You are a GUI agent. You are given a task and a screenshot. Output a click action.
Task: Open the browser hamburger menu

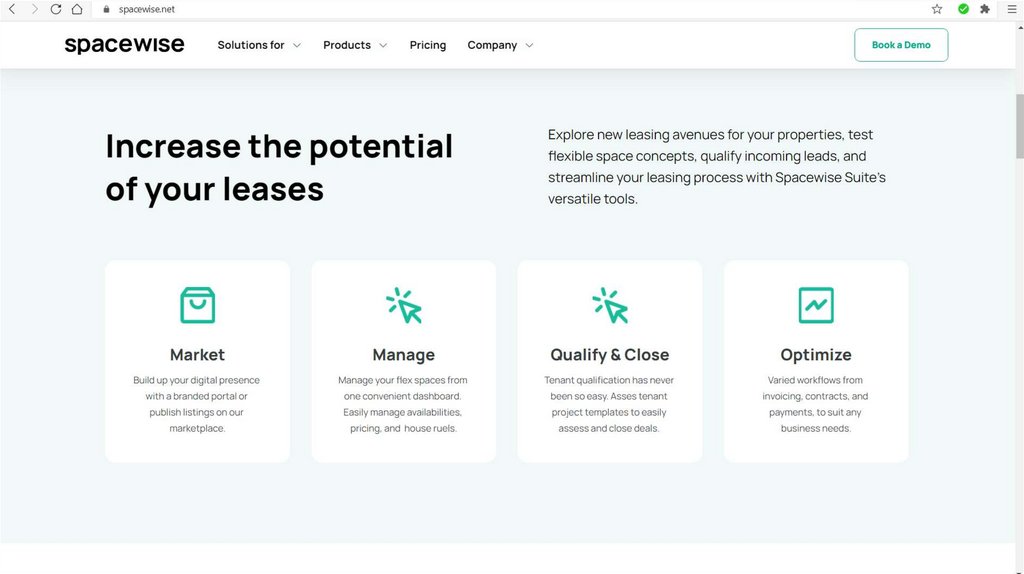click(x=1012, y=9)
